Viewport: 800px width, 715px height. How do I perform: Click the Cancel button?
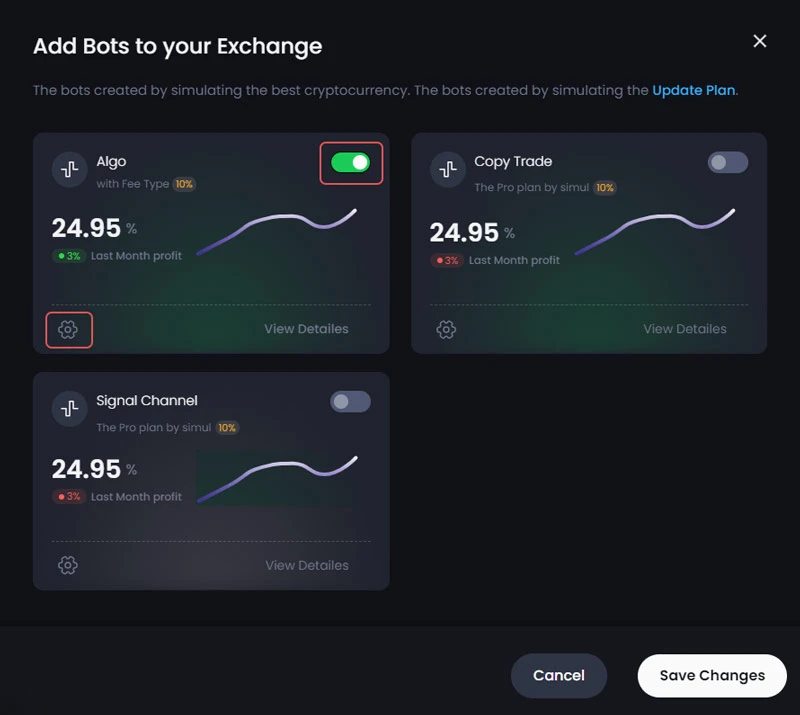point(559,675)
